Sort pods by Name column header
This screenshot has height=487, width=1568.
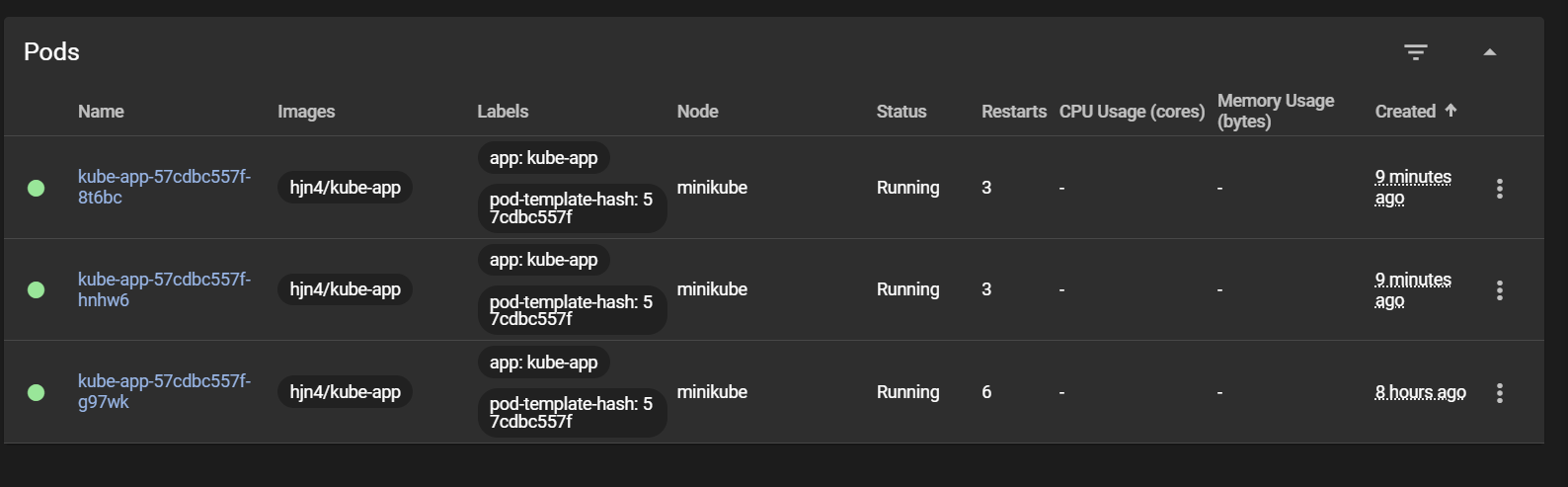[101, 112]
